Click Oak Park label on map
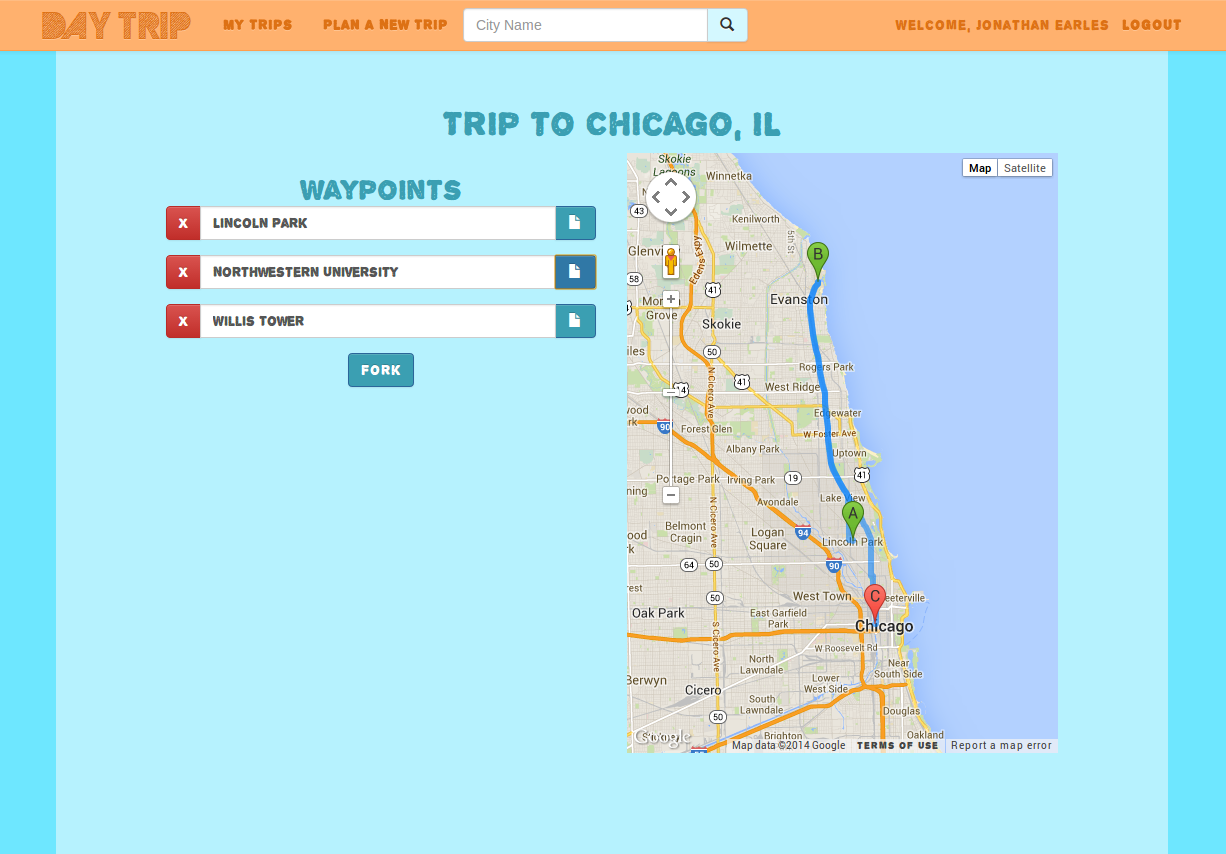The width and height of the screenshot is (1226, 854). (658, 613)
